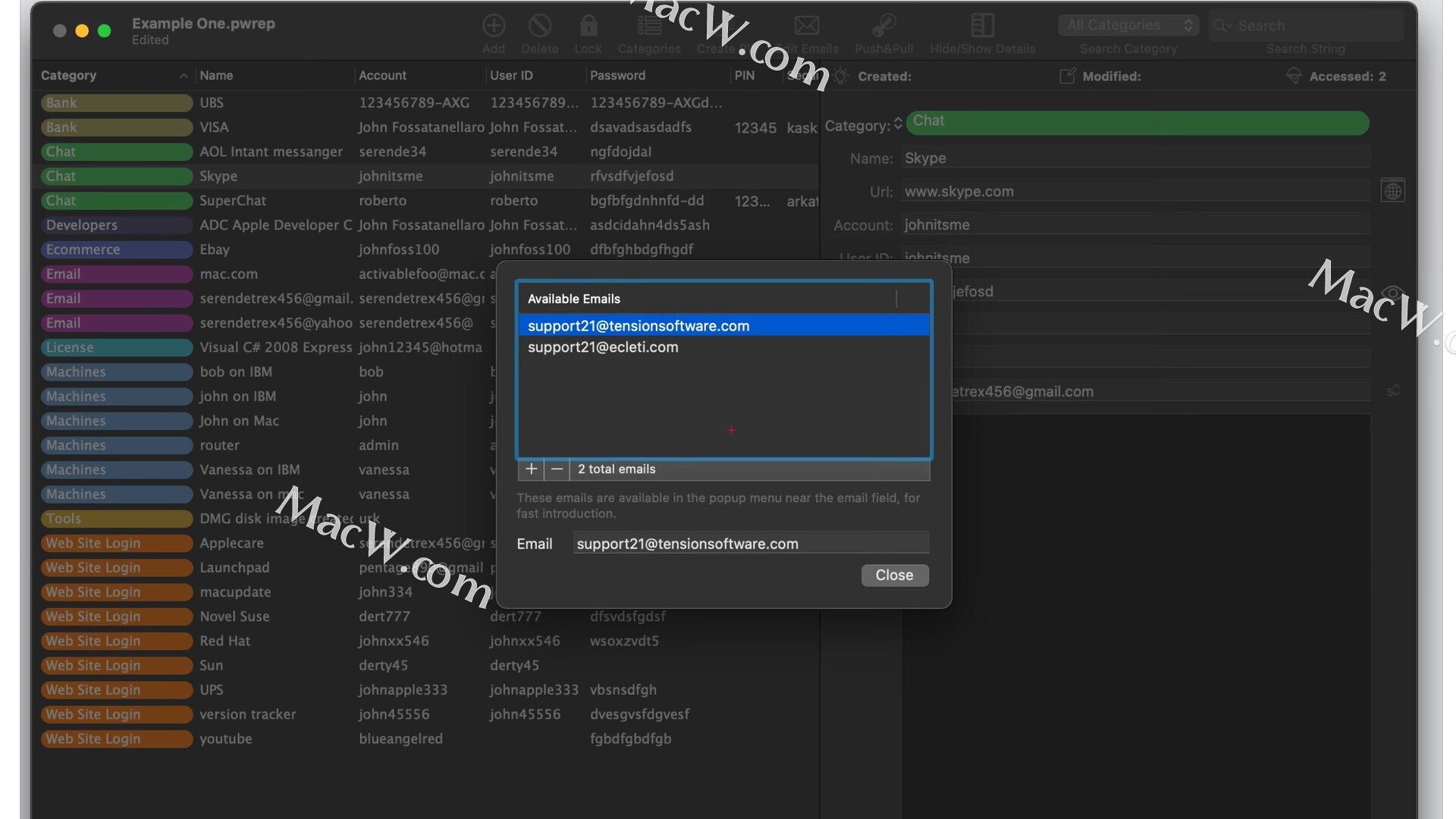Screen dimensions: 1456x819
Task: Click the Search String field
Action: (x=1306, y=26)
